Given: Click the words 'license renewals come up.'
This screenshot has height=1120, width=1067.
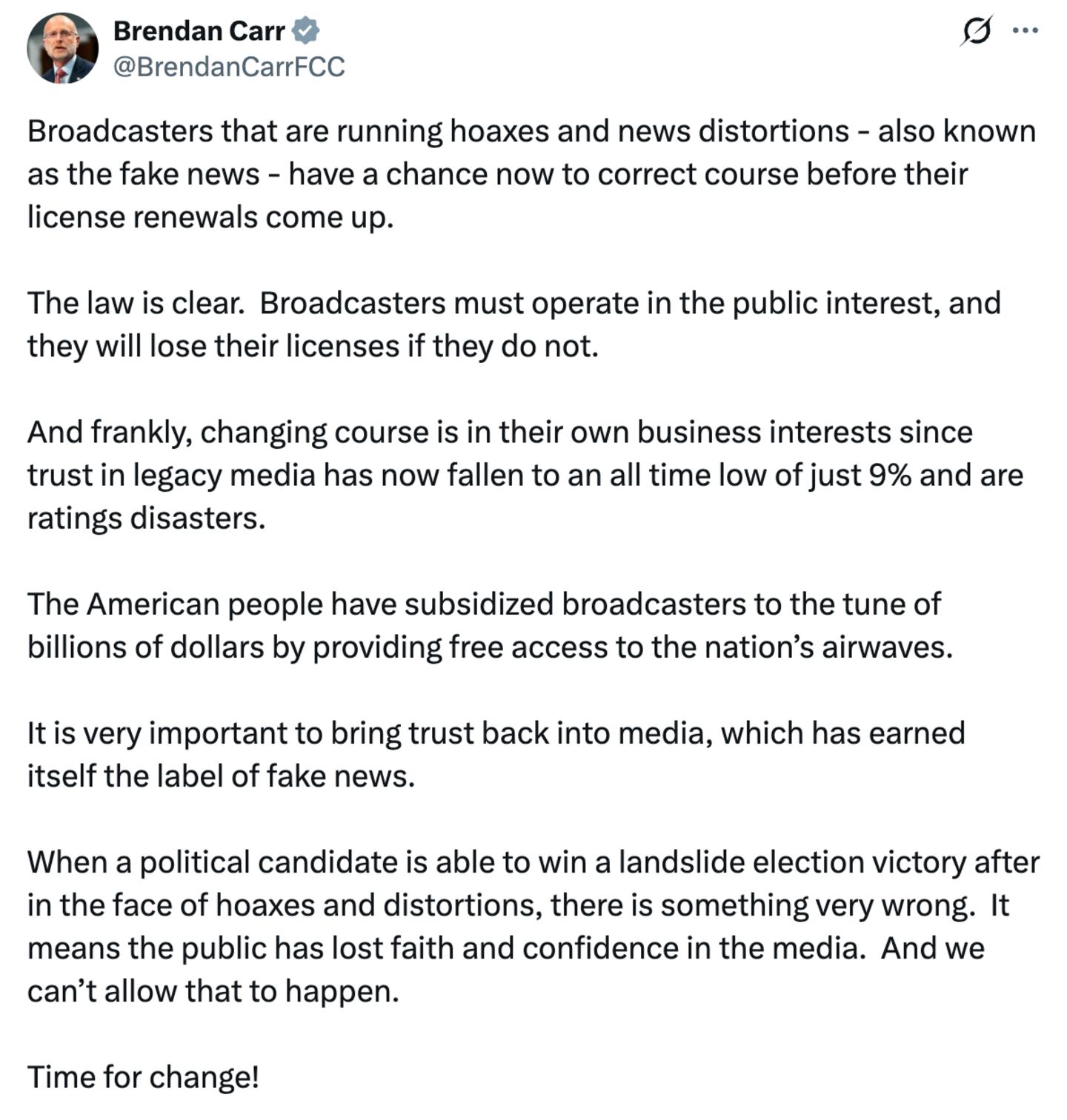Looking at the screenshot, I should (x=210, y=217).
